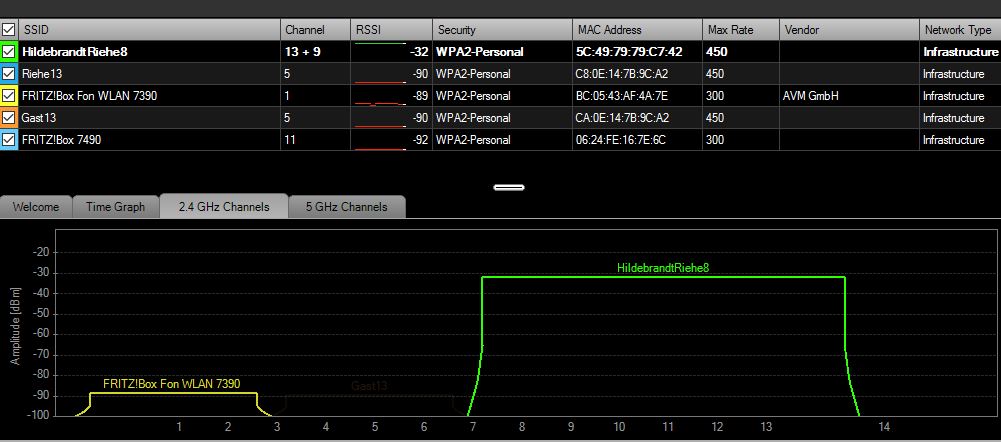Sort by the Network Type column header
Screen dimensions: 1001x442
(960, 30)
